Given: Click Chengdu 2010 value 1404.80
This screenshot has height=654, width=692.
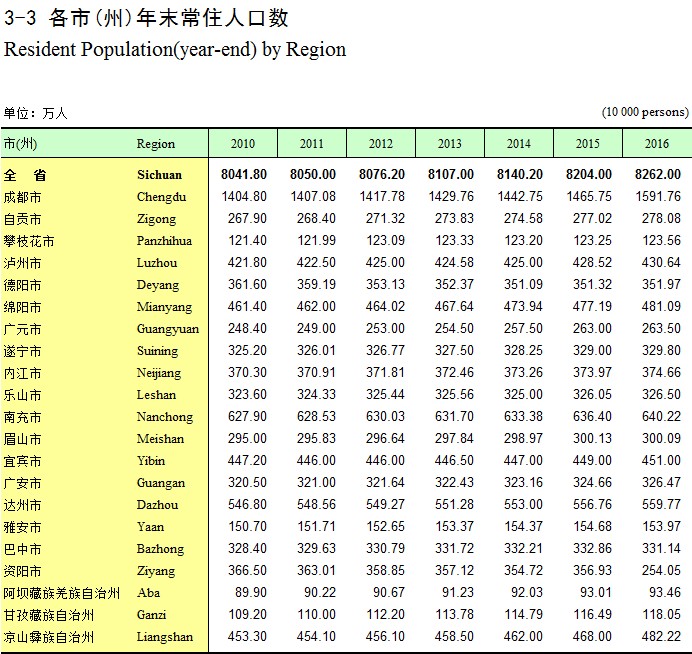Looking at the screenshot, I should click(244, 196).
